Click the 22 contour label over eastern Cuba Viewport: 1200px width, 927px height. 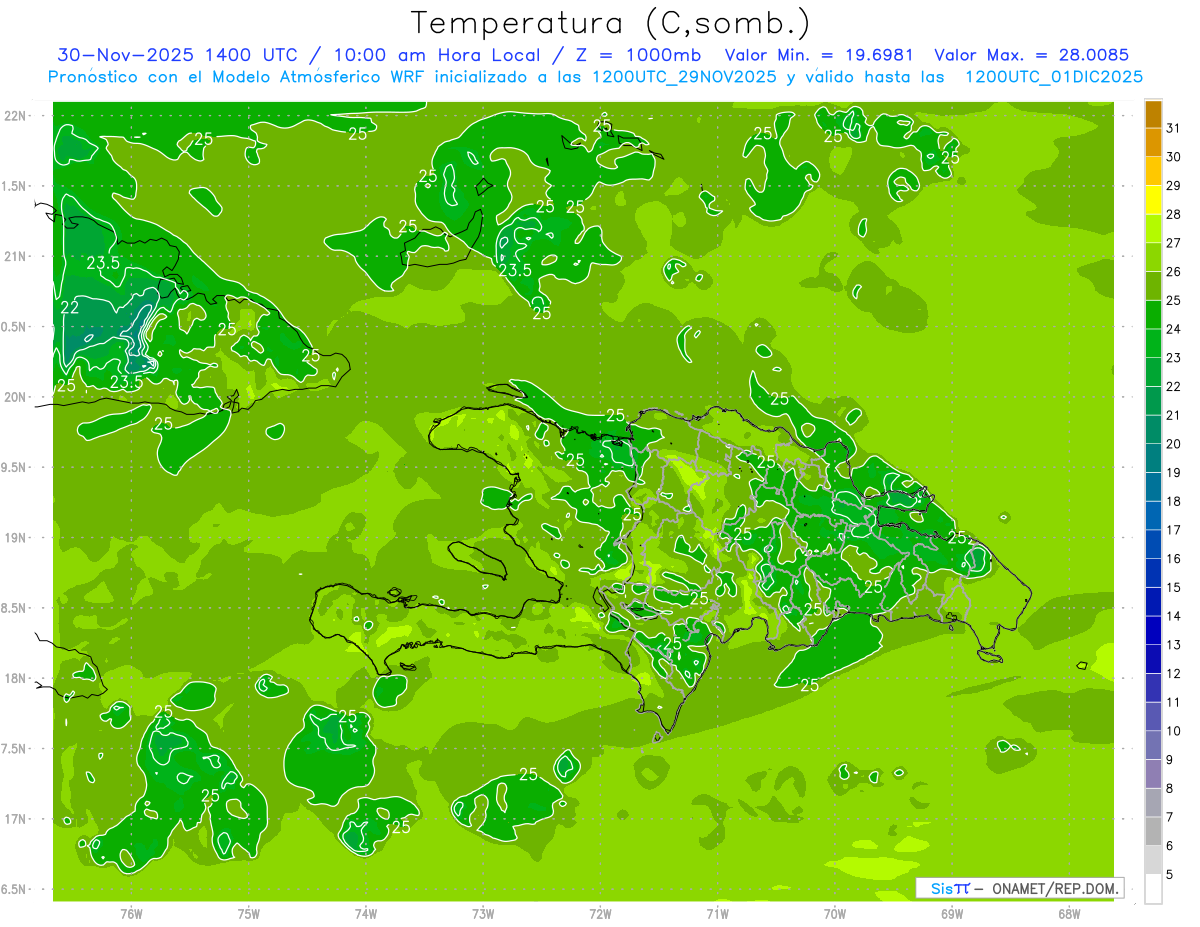click(70, 308)
